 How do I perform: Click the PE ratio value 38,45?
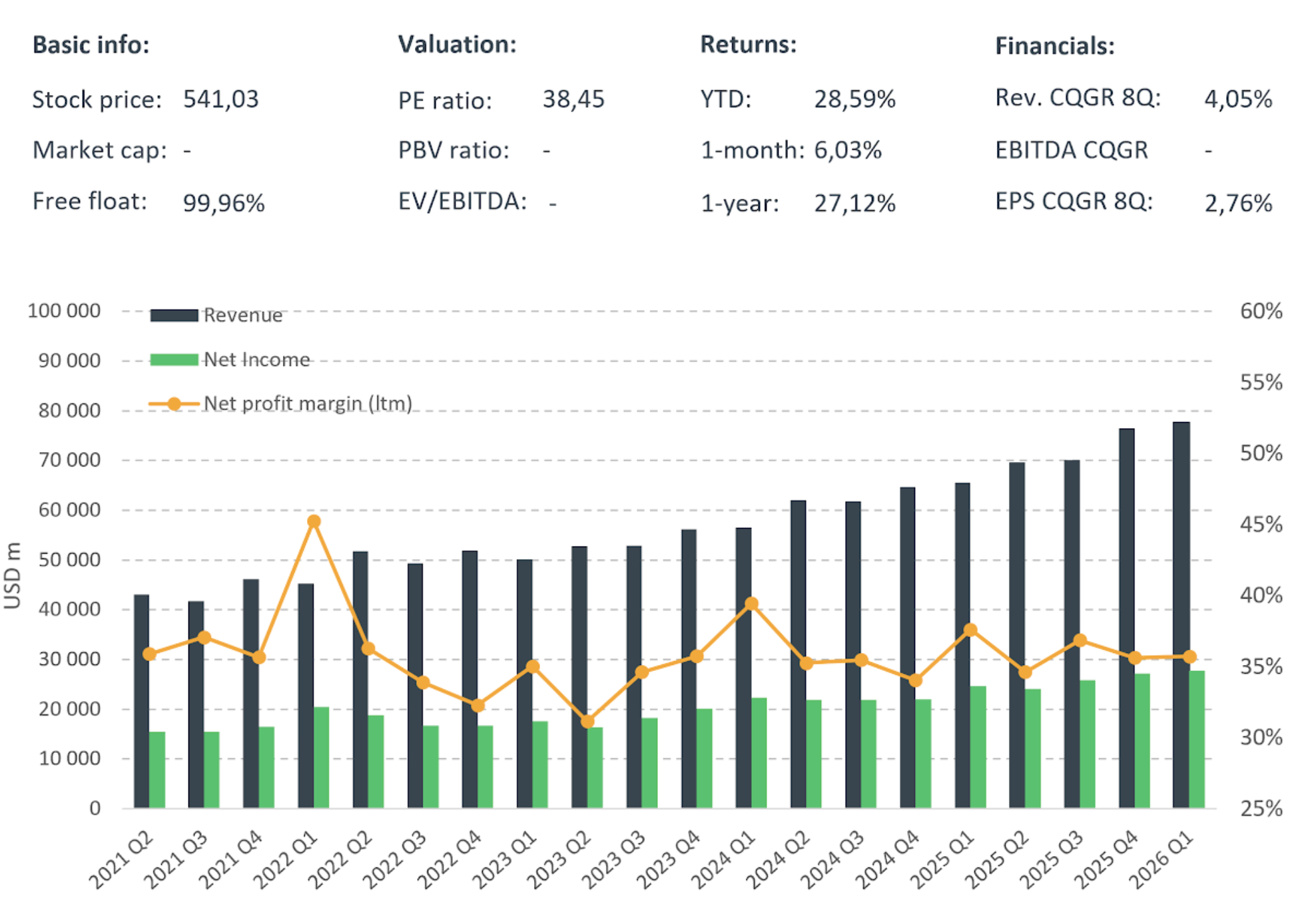[x=573, y=99]
